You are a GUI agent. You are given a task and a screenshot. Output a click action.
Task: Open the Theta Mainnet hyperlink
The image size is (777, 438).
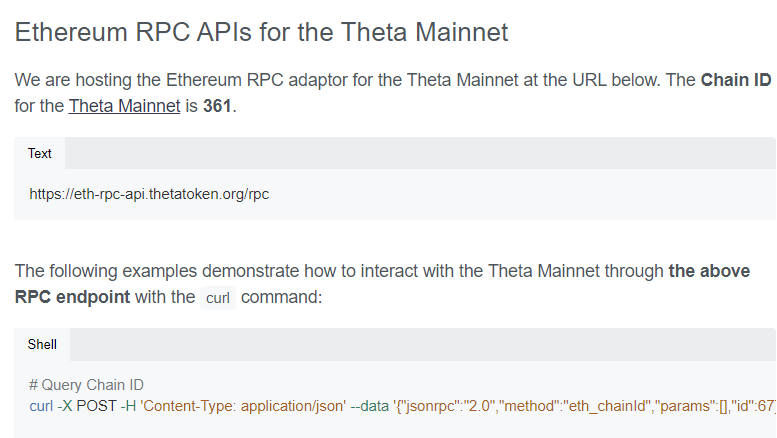click(x=124, y=106)
